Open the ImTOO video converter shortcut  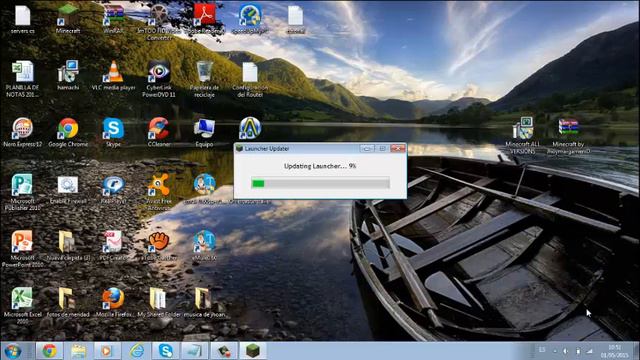tap(159, 21)
